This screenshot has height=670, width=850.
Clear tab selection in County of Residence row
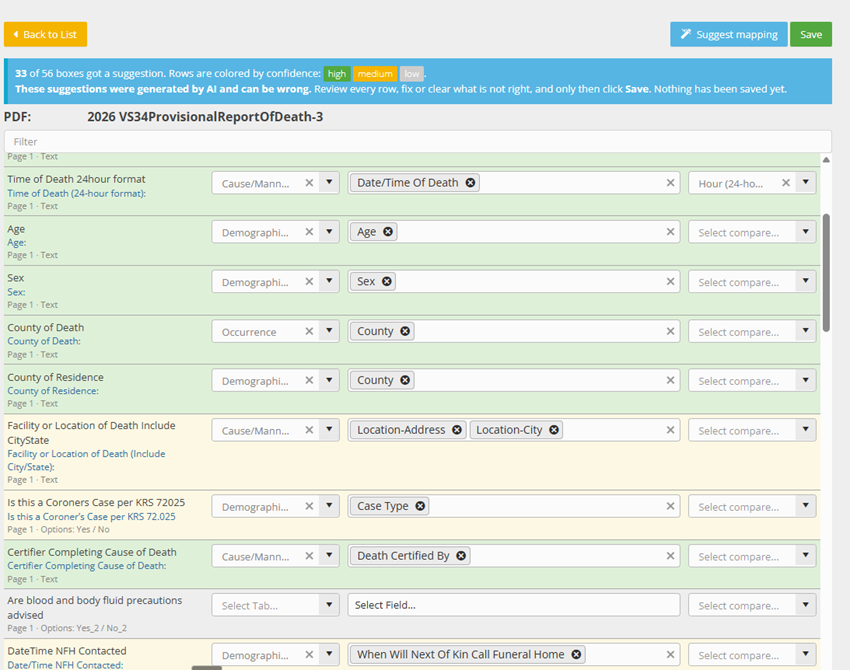(309, 380)
